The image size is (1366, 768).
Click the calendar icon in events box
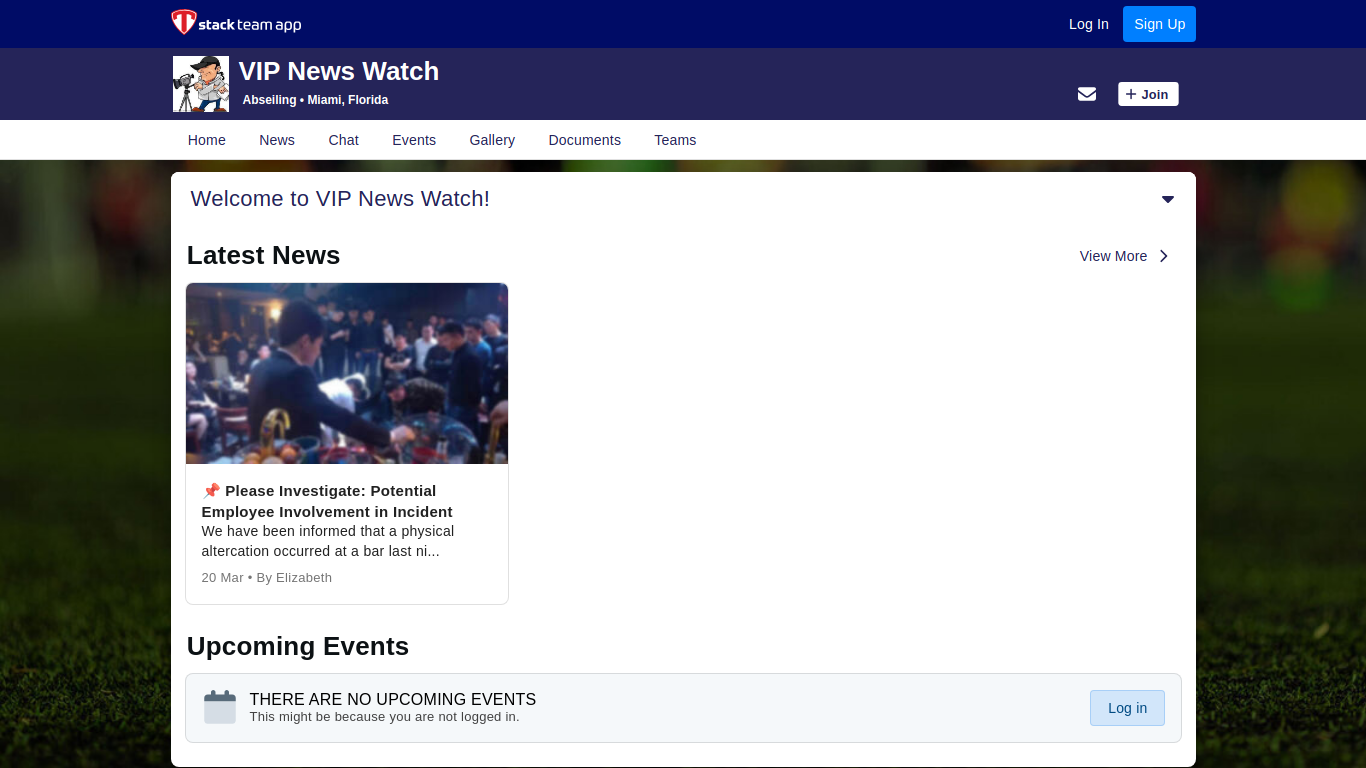[220, 707]
